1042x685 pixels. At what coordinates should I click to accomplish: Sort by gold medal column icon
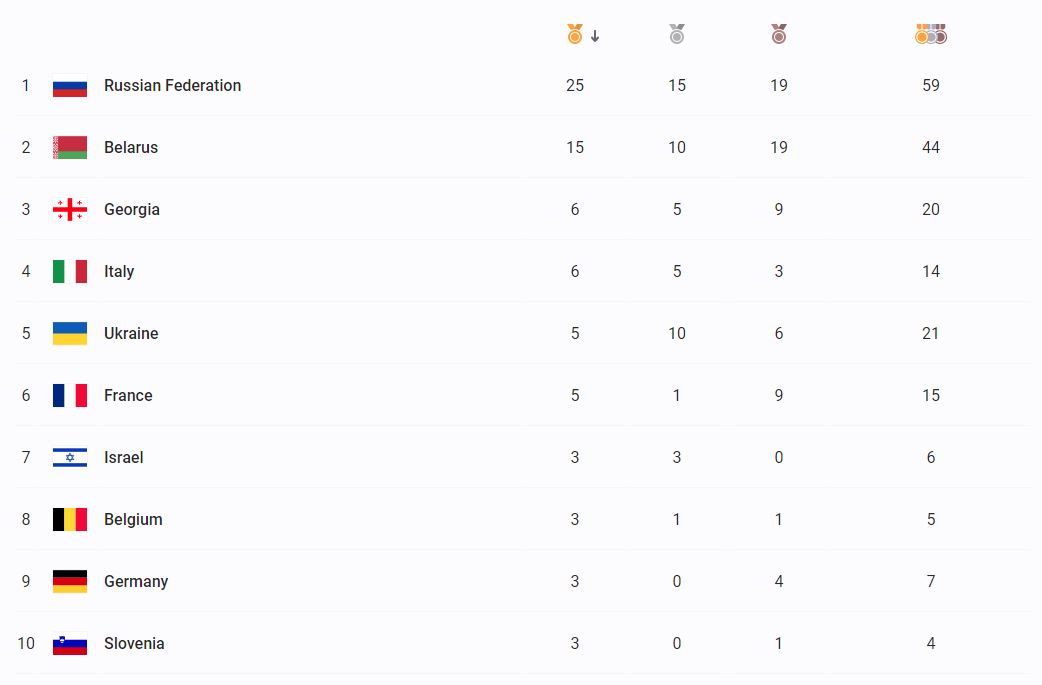tap(574, 35)
